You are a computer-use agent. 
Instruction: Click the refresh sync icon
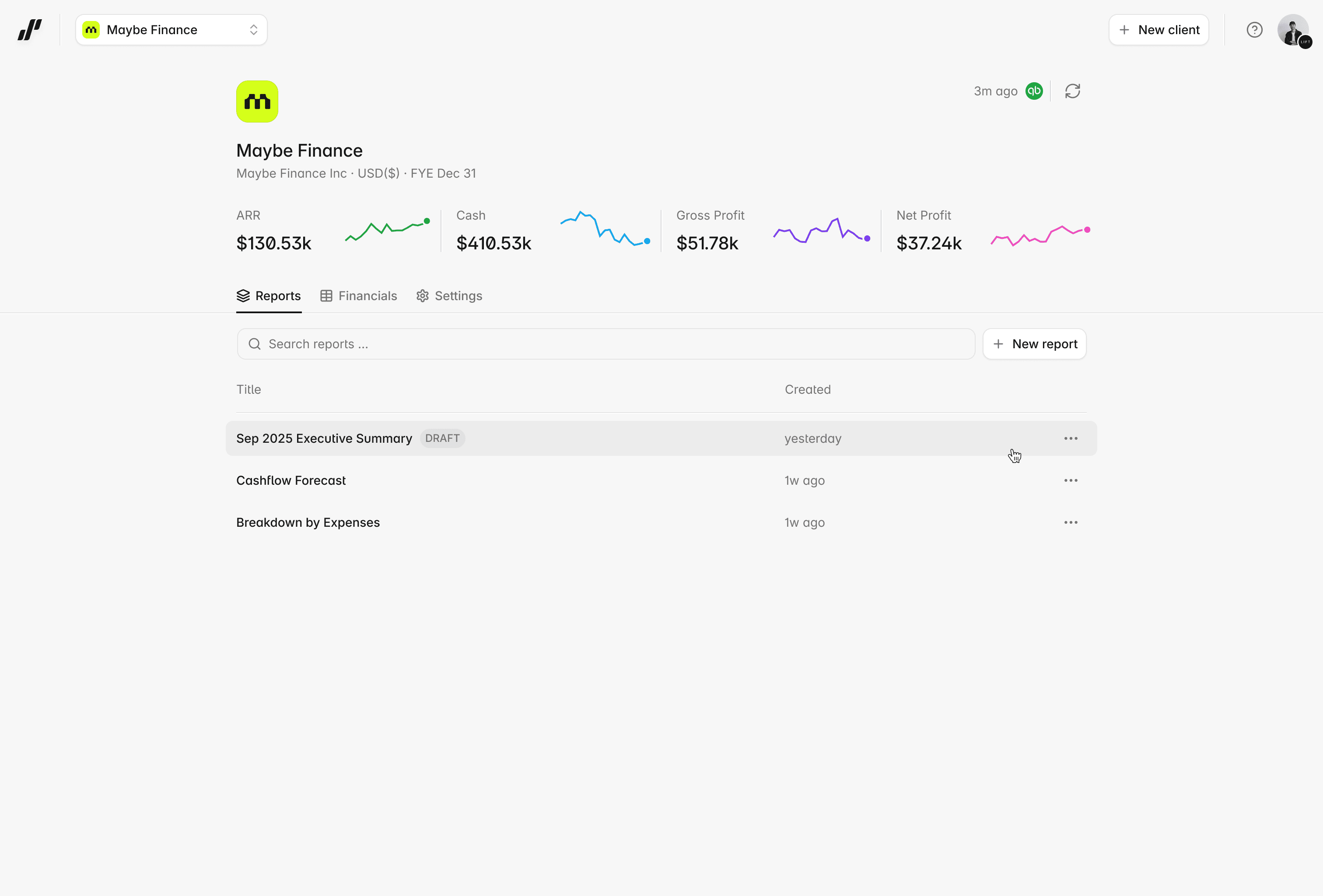(x=1072, y=91)
